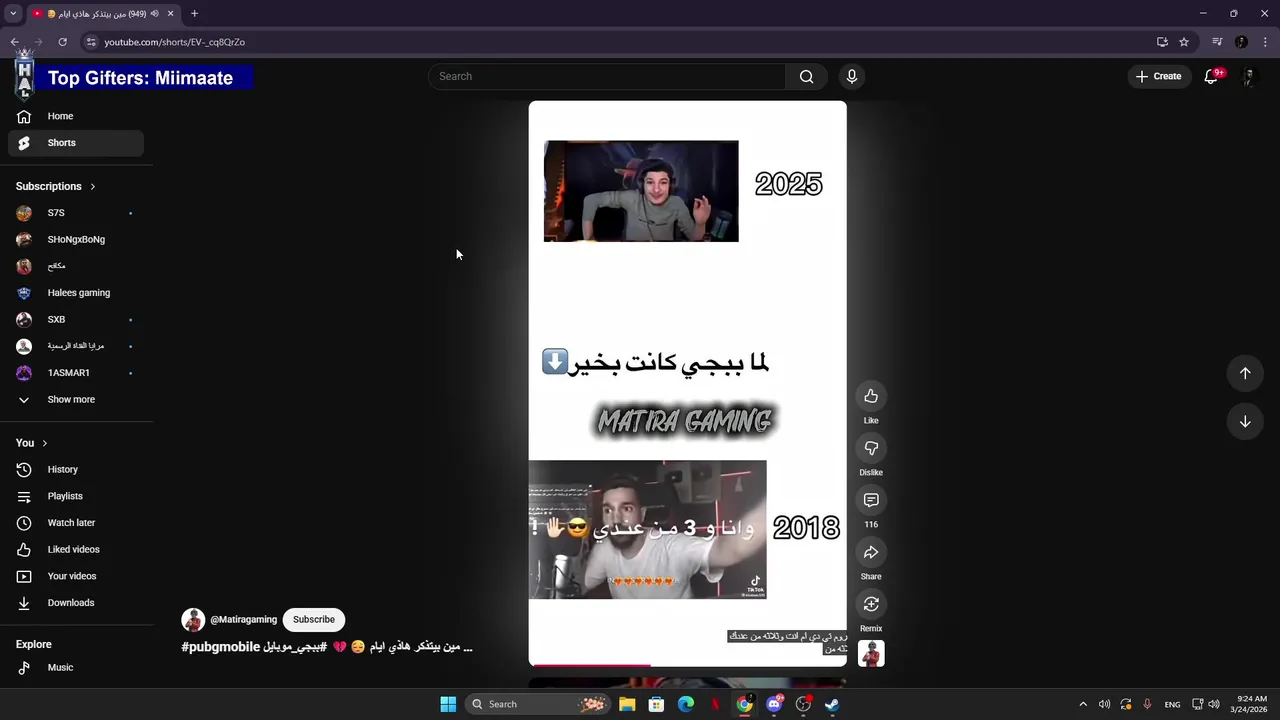Open the SXB channel subscription
This screenshot has width=1280, height=720.
click(x=76, y=320)
